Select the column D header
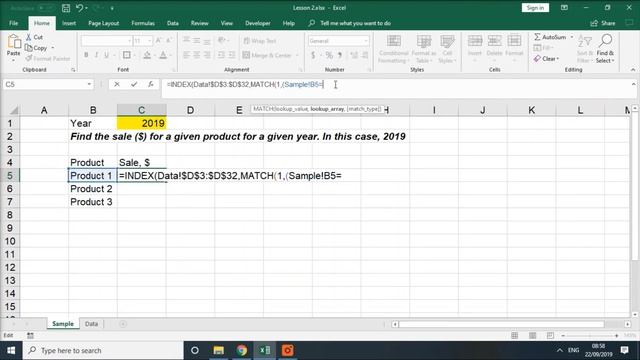Image resolution: width=640 pixels, height=360 pixels. point(190,110)
